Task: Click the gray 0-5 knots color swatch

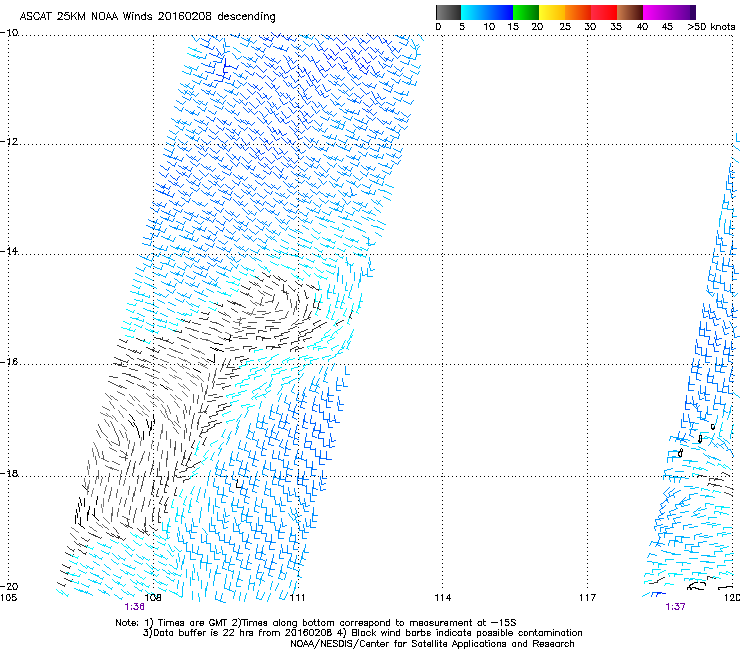Action: (x=448, y=12)
